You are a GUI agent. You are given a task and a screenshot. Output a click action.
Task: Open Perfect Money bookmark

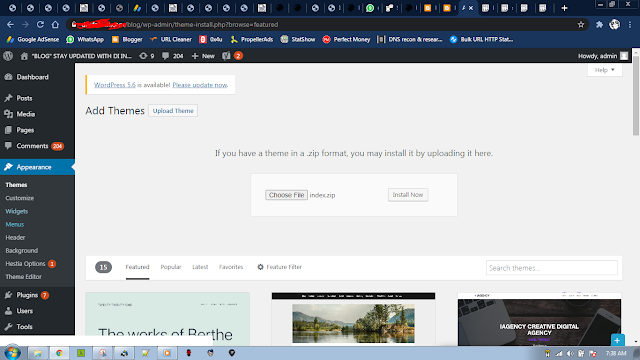tap(346, 39)
